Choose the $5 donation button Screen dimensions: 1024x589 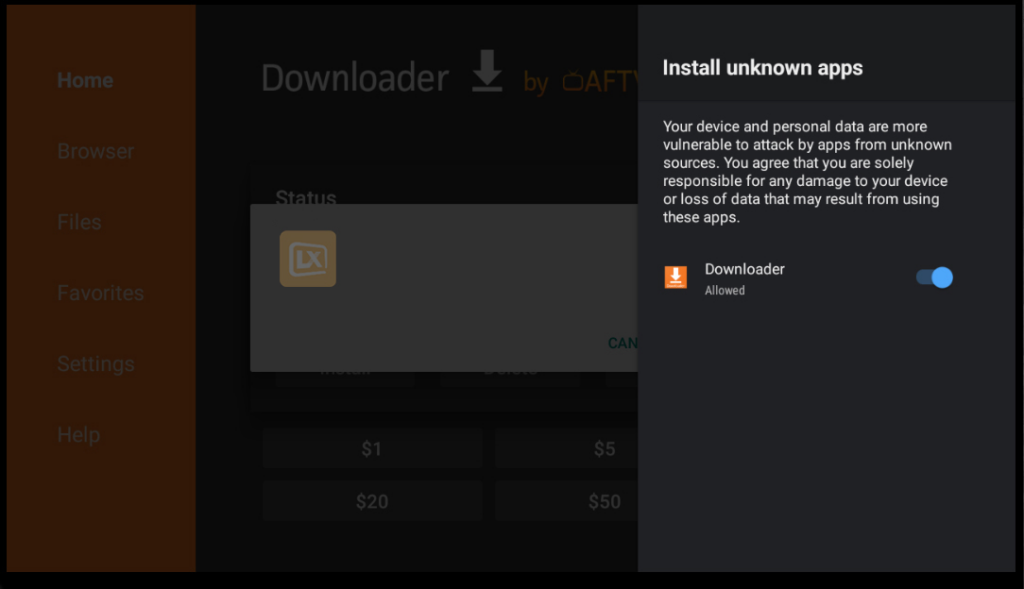click(x=567, y=449)
